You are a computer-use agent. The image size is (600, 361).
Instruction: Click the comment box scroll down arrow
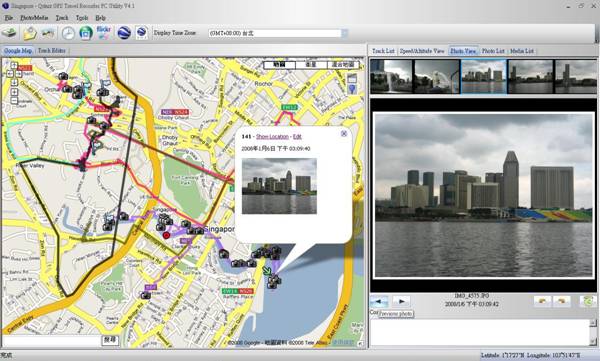click(x=593, y=341)
